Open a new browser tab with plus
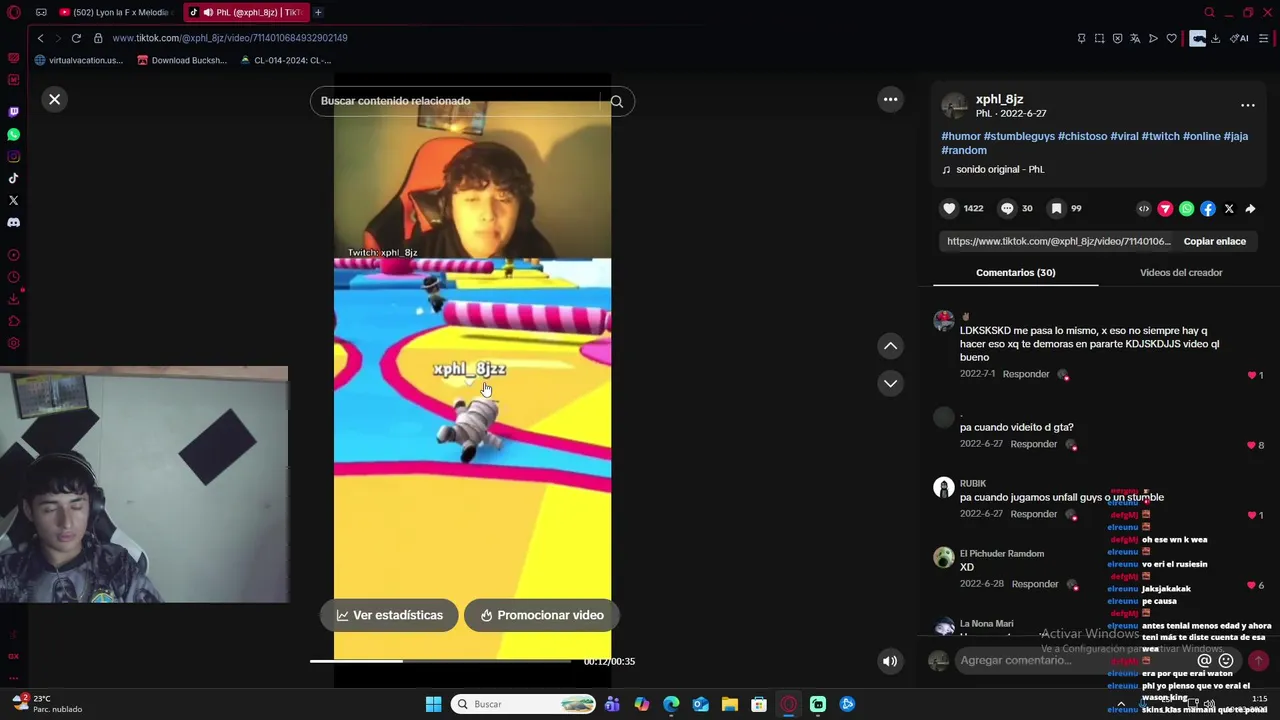Image resolution: width=1280 pixels, height=720 pixels. (x=318, y=12)
